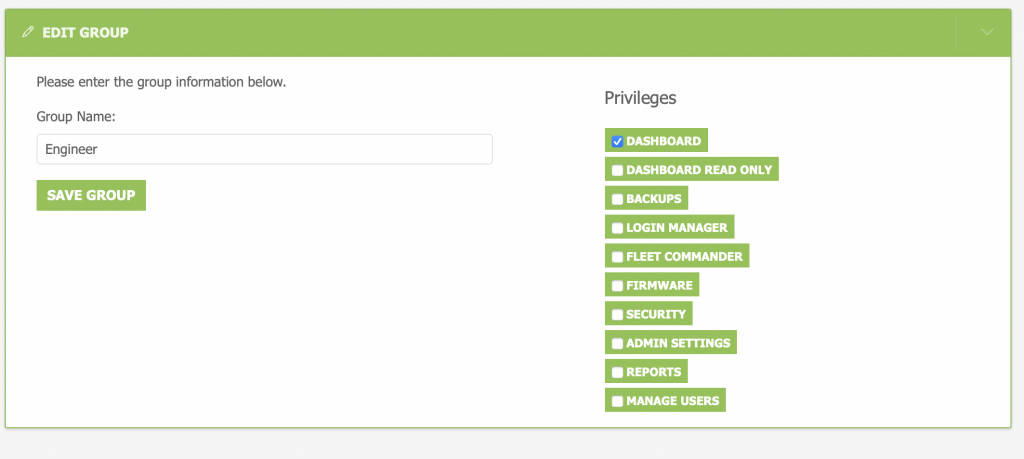Click the EDIT GROUP header title
Screen dimensions: 1024x459
(x=85, y=33)
